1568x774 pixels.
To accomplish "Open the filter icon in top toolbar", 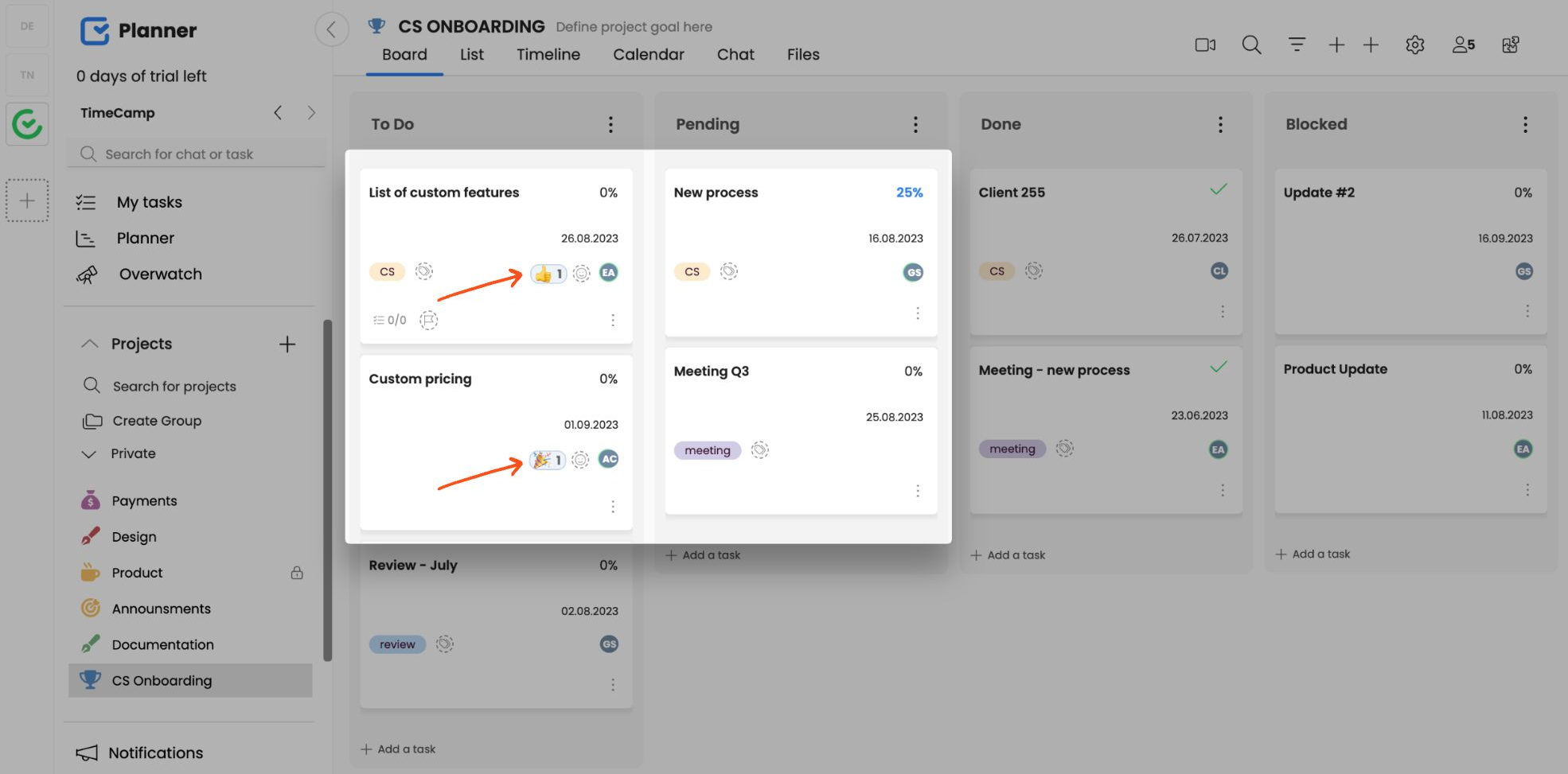I will click(x=1297, y=45).
